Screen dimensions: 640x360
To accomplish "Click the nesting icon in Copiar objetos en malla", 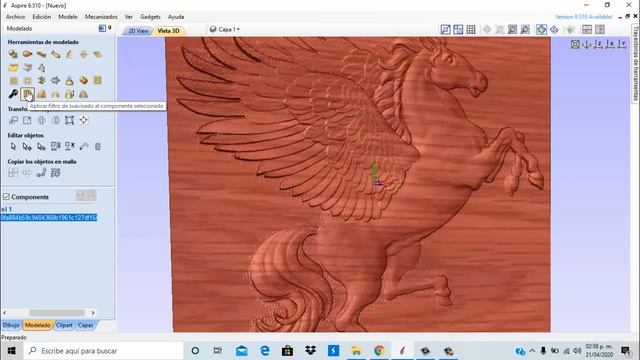I will 56,173.
